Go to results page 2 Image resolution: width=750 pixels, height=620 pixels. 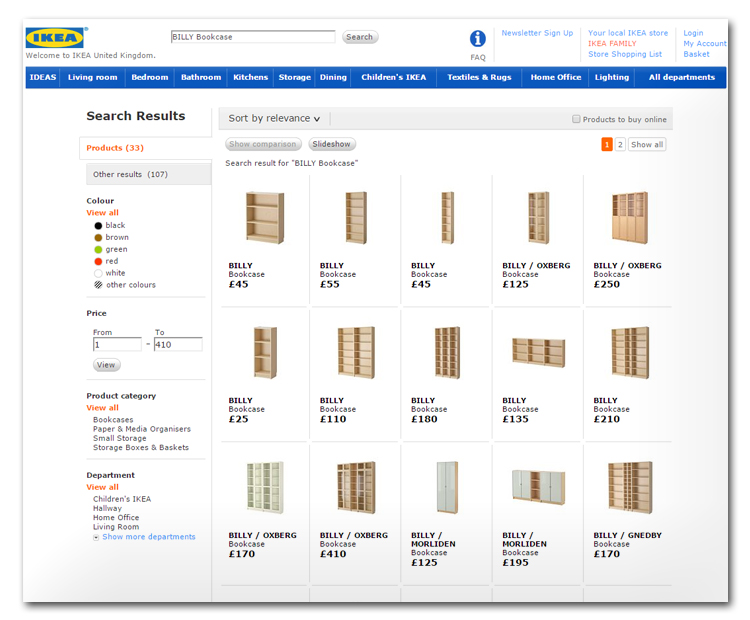(620, 144)
